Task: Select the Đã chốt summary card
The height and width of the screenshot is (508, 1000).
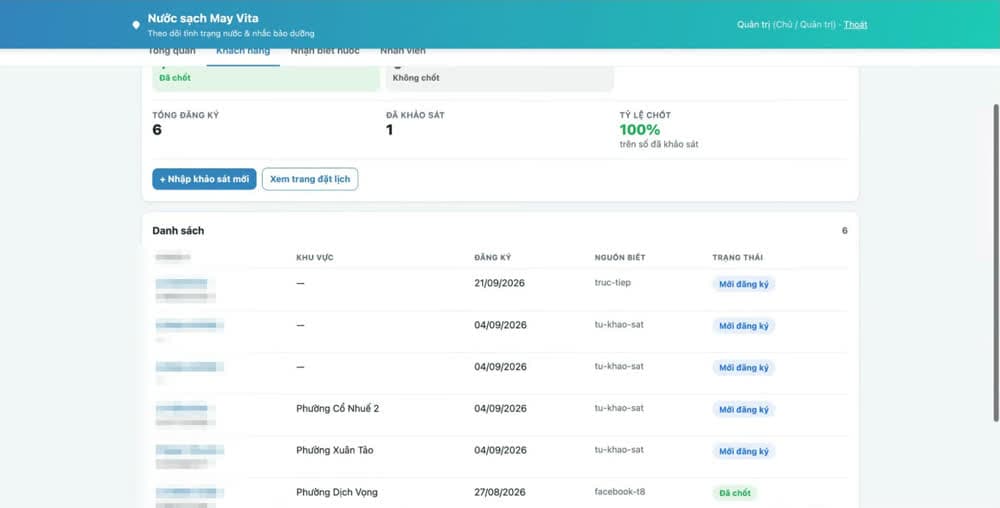Action: [x=266, y=78]
